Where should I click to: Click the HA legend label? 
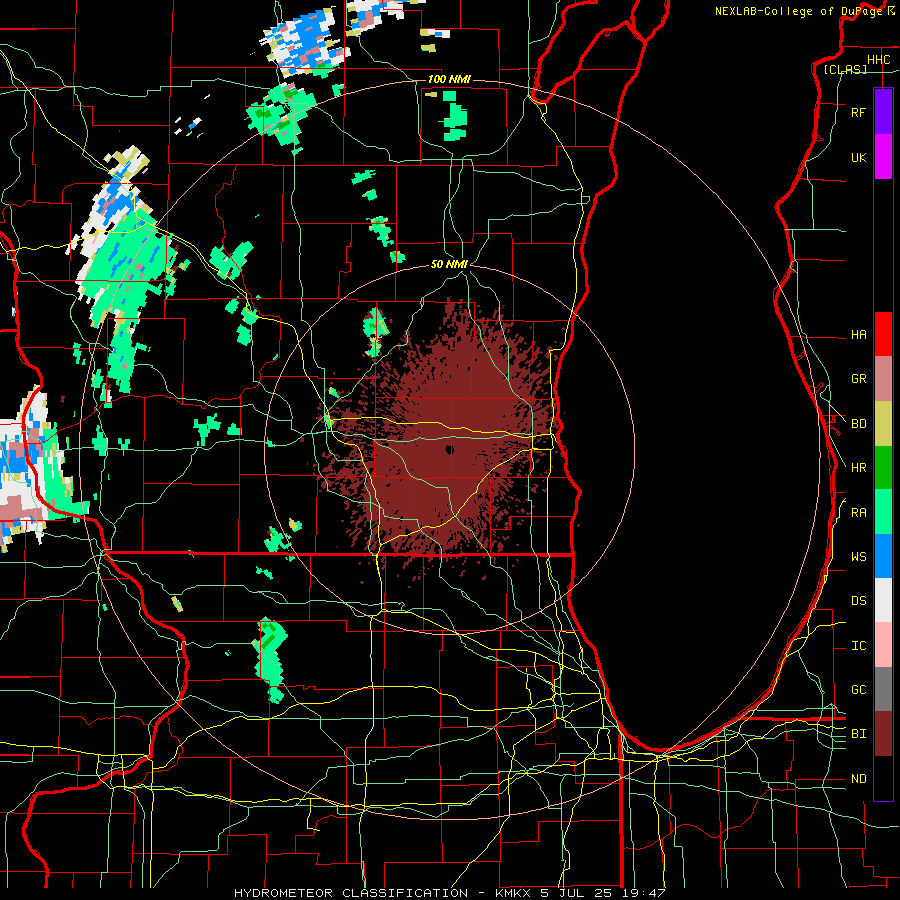[x=858, y=334]
